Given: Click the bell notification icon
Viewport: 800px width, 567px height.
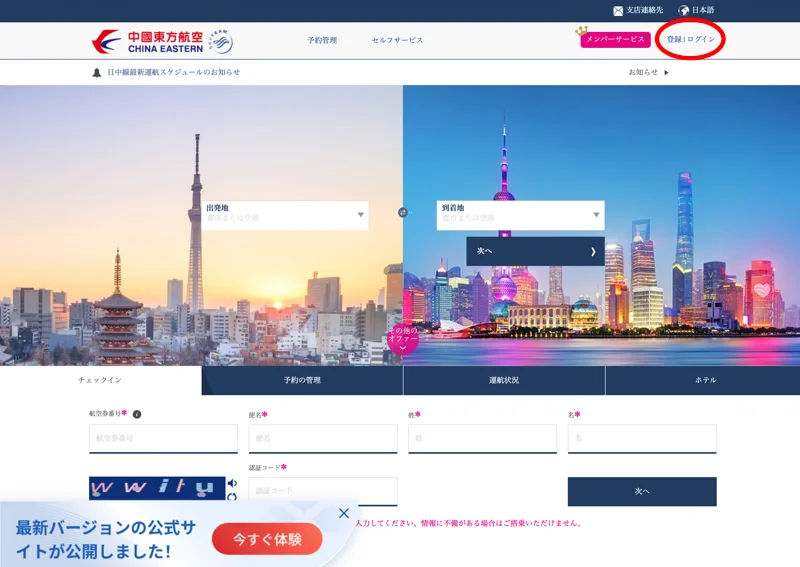Looking at the screenshot, I should [x=96, y=72].
